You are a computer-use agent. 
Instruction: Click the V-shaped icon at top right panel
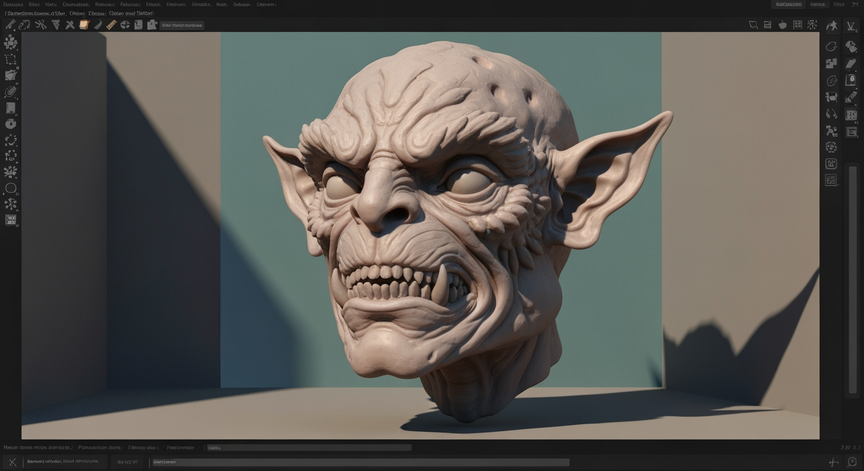pyautogui.click(x=851, y=26)
